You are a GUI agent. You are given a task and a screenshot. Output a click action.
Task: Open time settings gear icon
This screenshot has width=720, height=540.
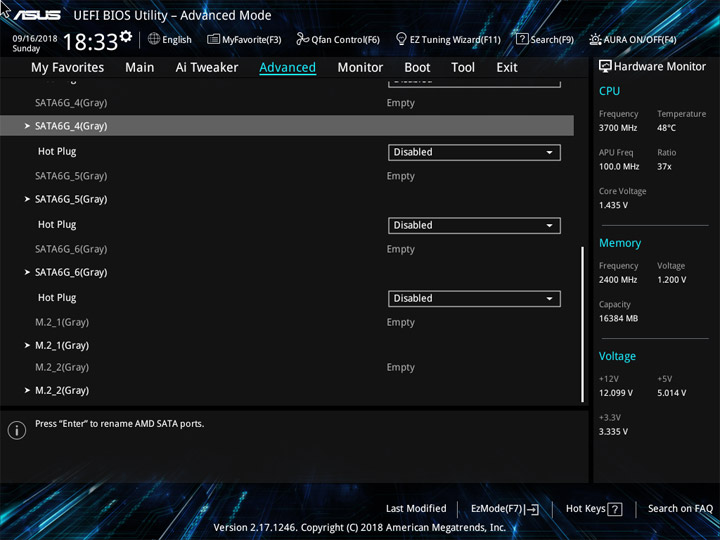pyautogui.click(x=126, y=36)
